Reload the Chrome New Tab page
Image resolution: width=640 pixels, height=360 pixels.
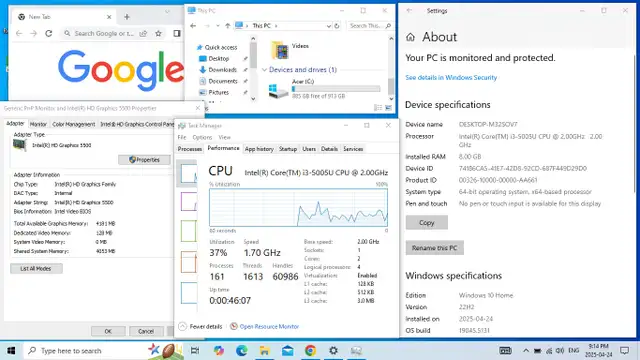[49, 33]
